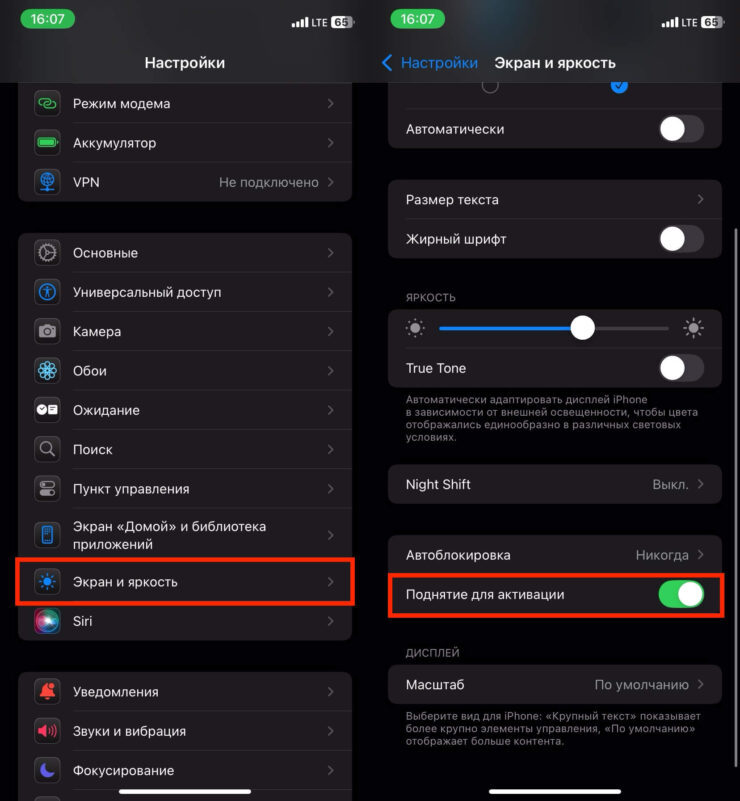The image size is (740, 801).
Task: Toggle the True Tone switch
Action: 681,368
